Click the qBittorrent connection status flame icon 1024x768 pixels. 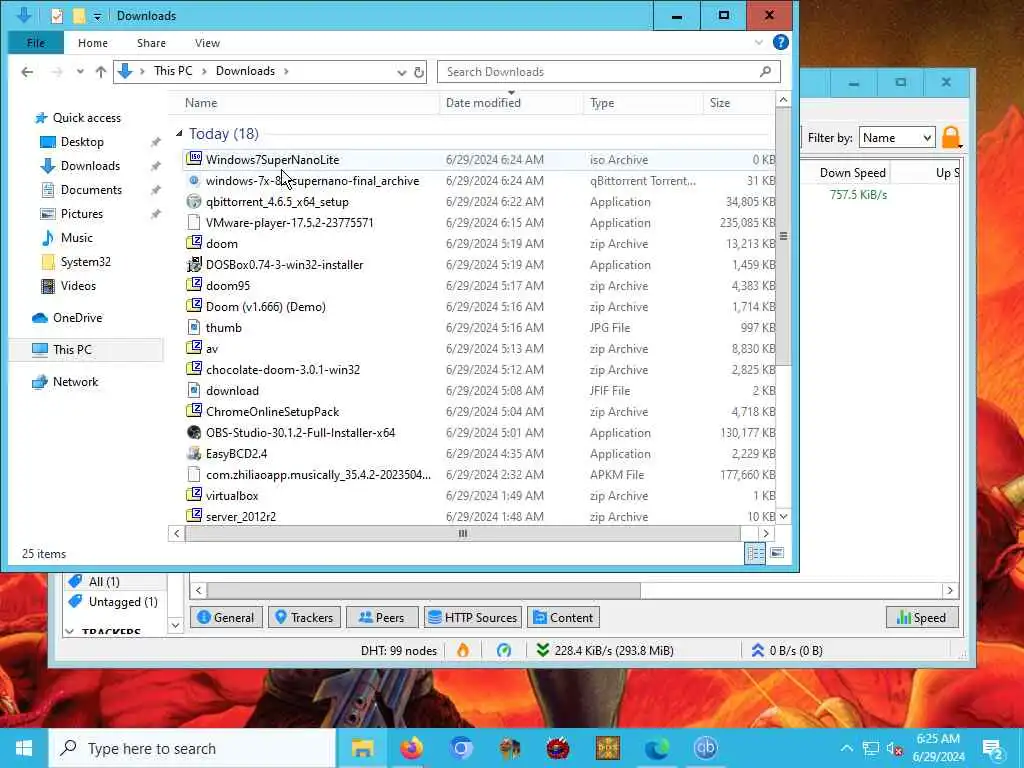(463, 650)
